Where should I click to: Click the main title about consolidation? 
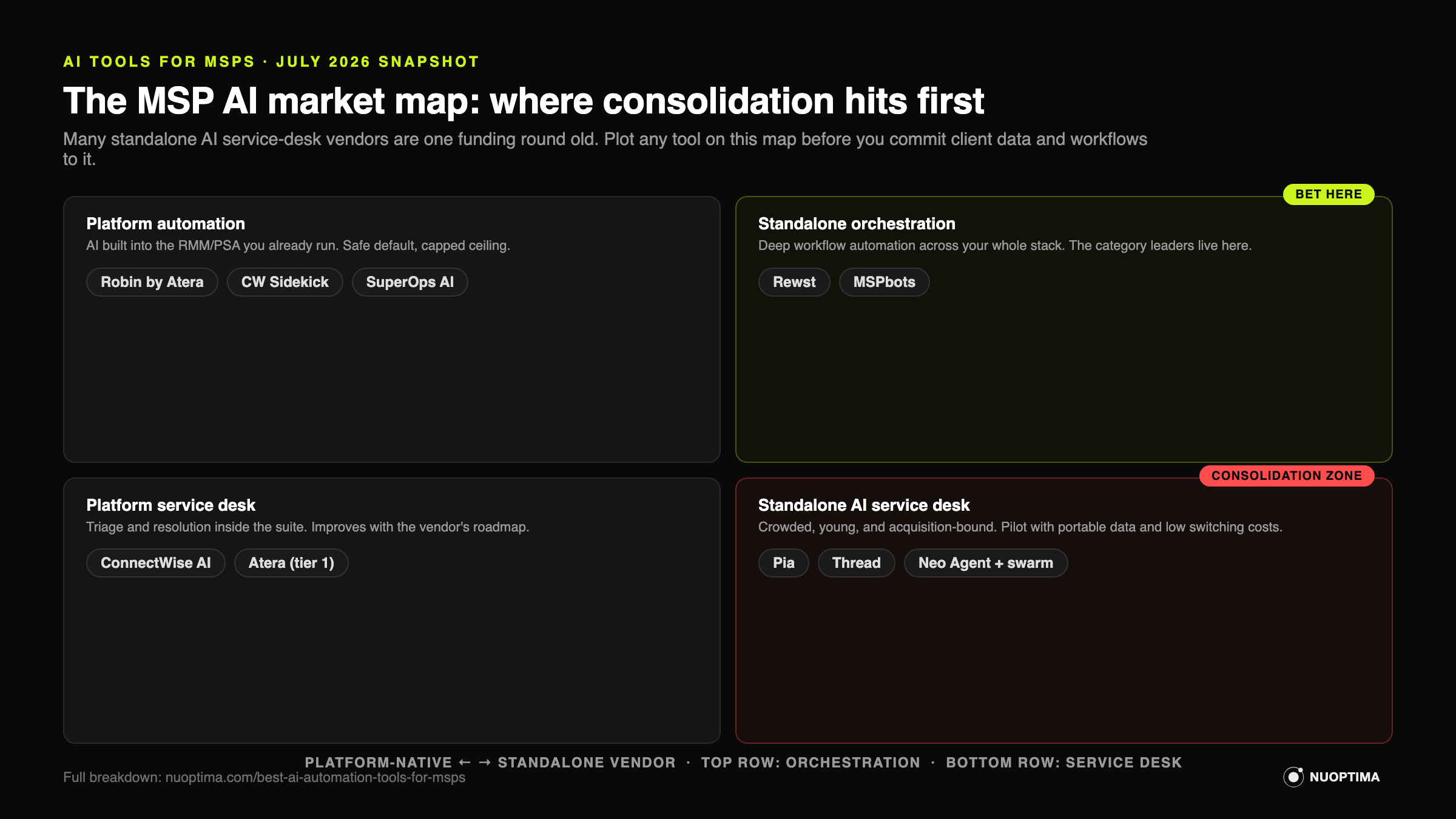click(x=524, y=101)
